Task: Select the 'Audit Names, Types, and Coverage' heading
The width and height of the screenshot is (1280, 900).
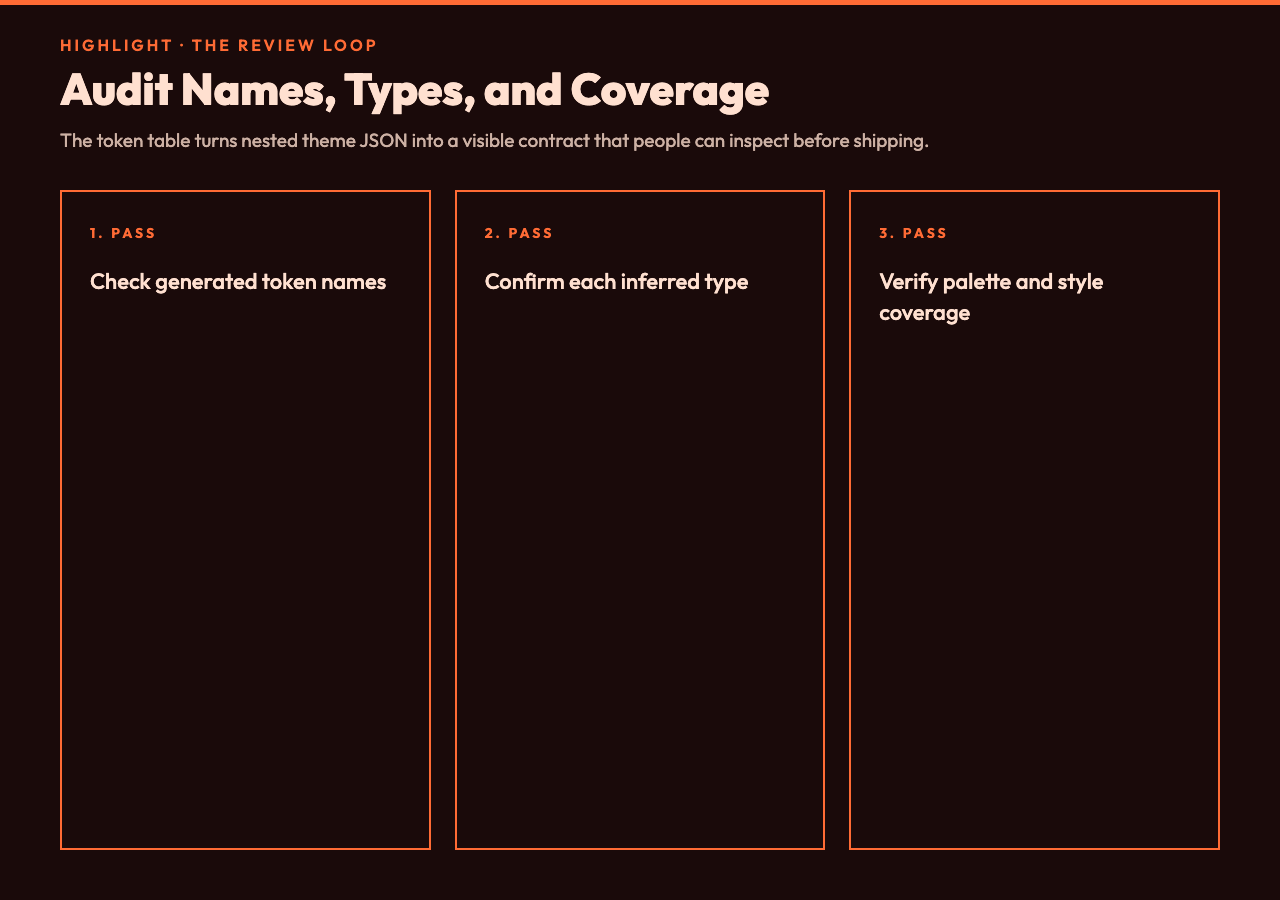Action: (414, 90)
